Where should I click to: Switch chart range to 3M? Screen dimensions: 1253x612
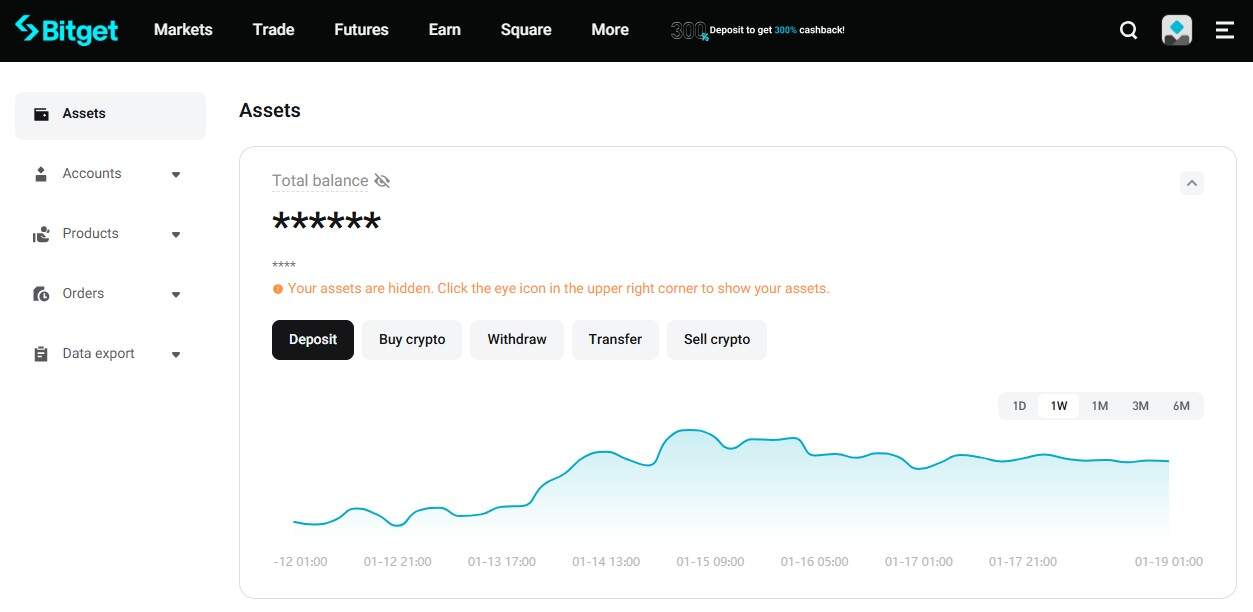pyautogui.click(x=1141, y=406)
